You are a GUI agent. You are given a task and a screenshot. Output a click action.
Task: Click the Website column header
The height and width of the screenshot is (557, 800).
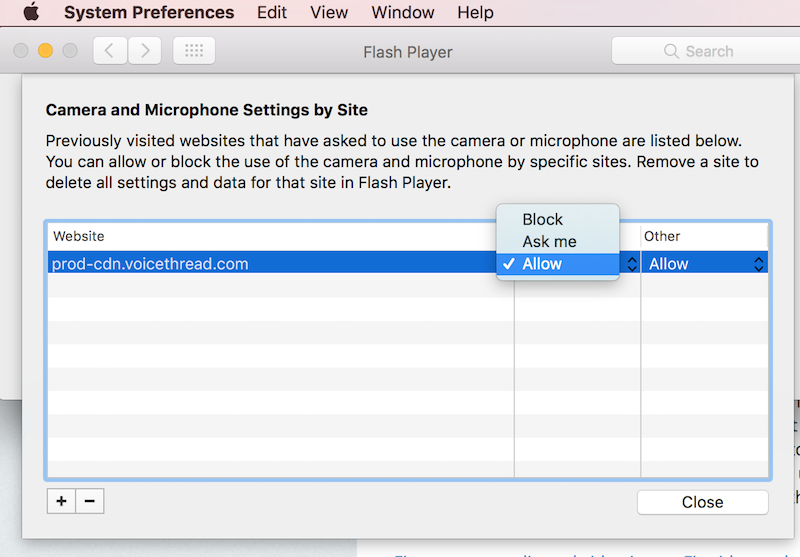[281, 236]
